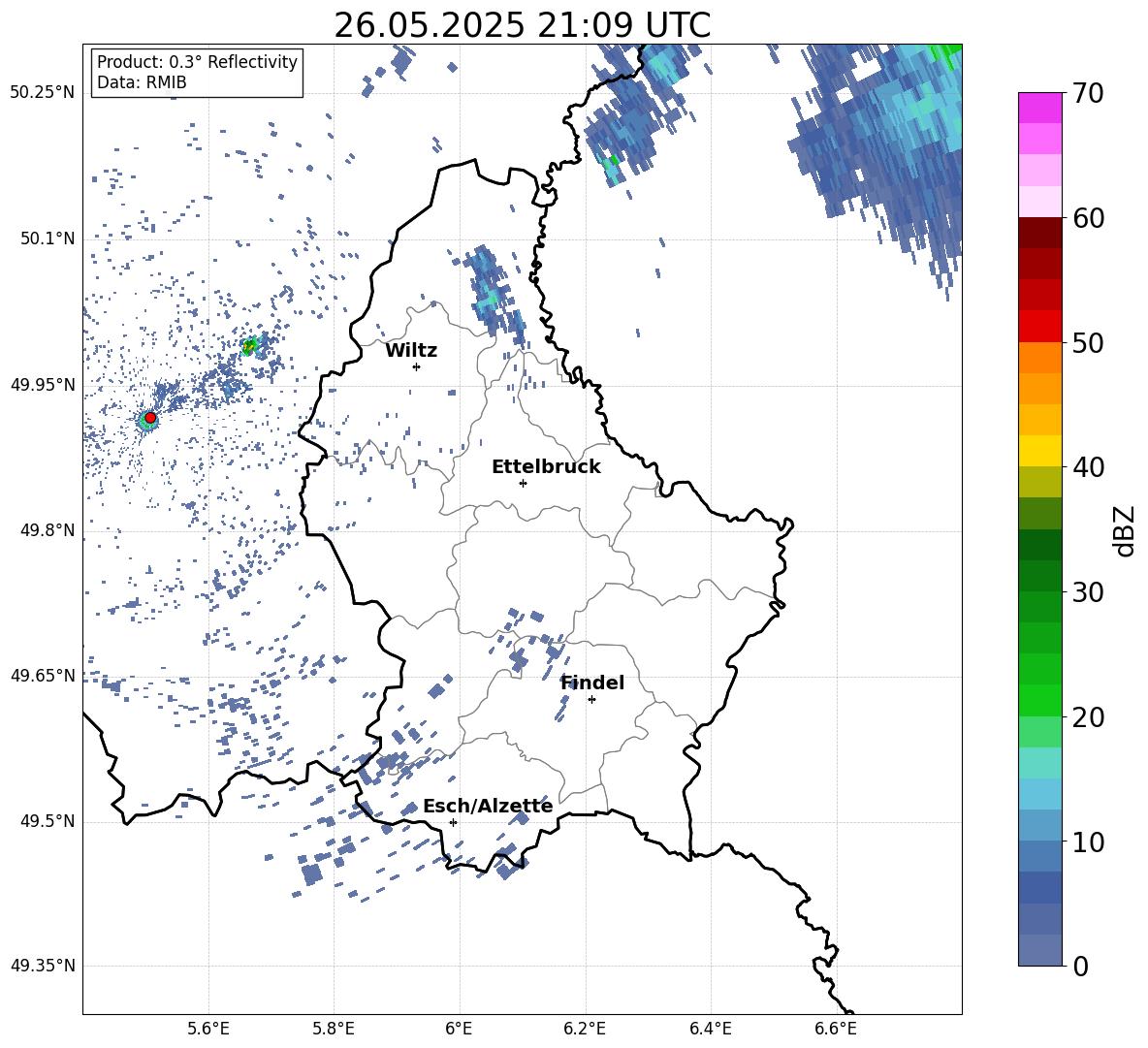Click the 50.25°N latitude label

coord(43,93)
